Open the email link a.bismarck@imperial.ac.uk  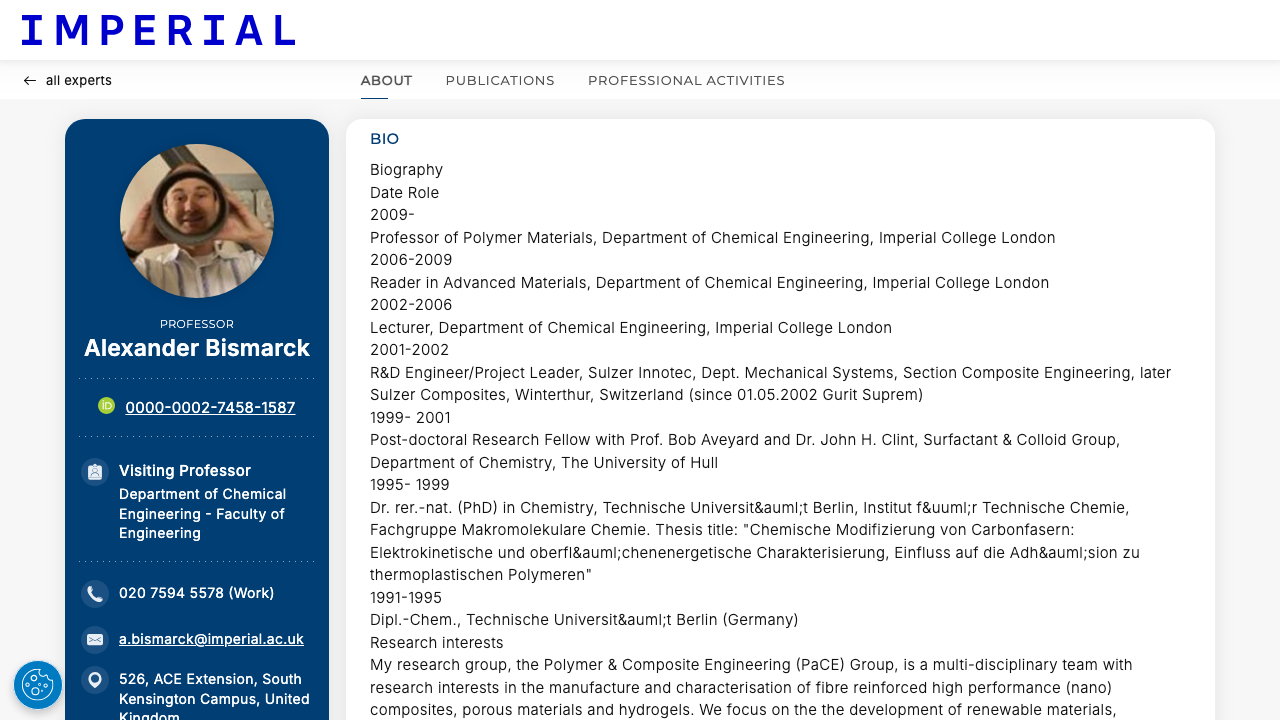point(211,639)
